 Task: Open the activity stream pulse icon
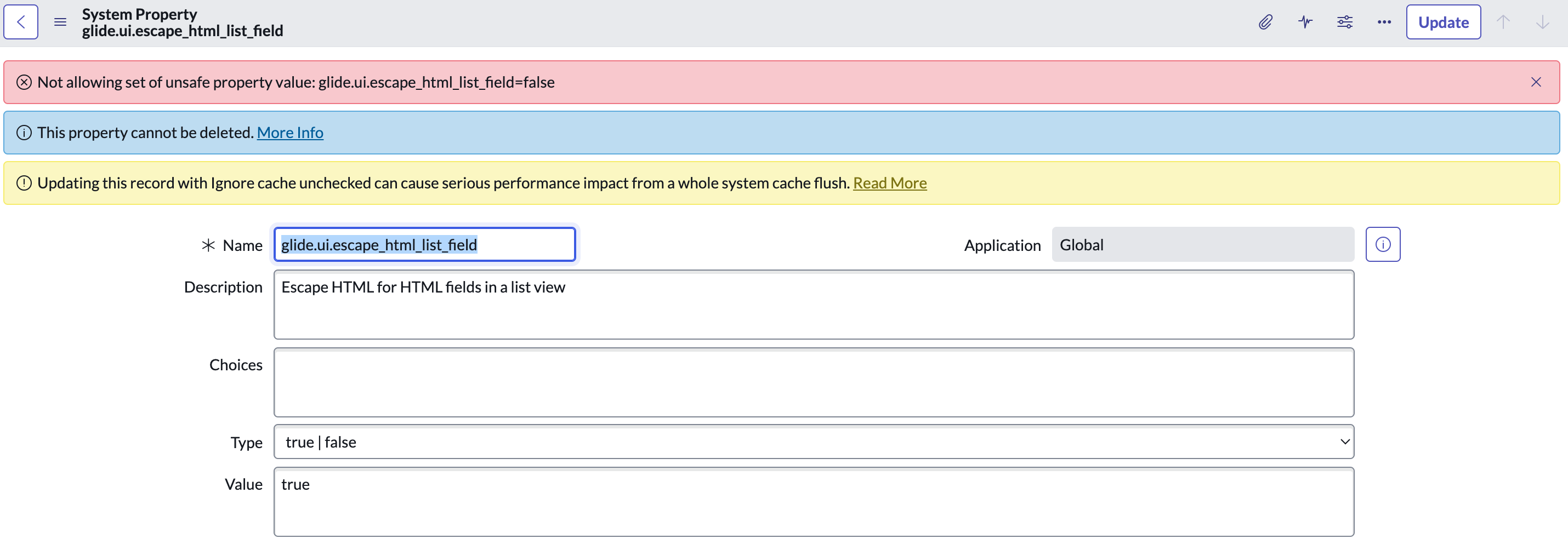click(1305, 22)
